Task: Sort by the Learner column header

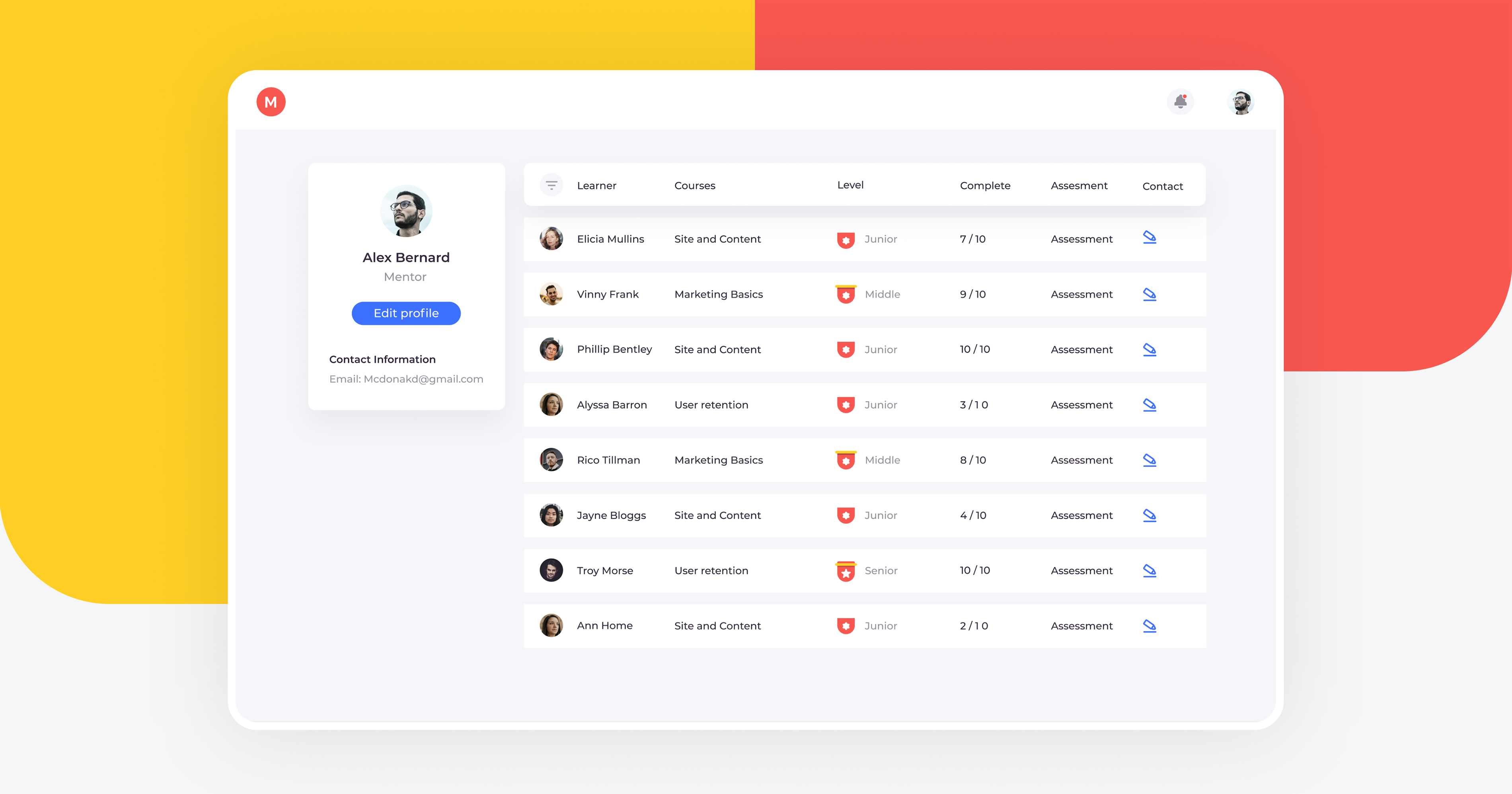Action: click(596, 185)
